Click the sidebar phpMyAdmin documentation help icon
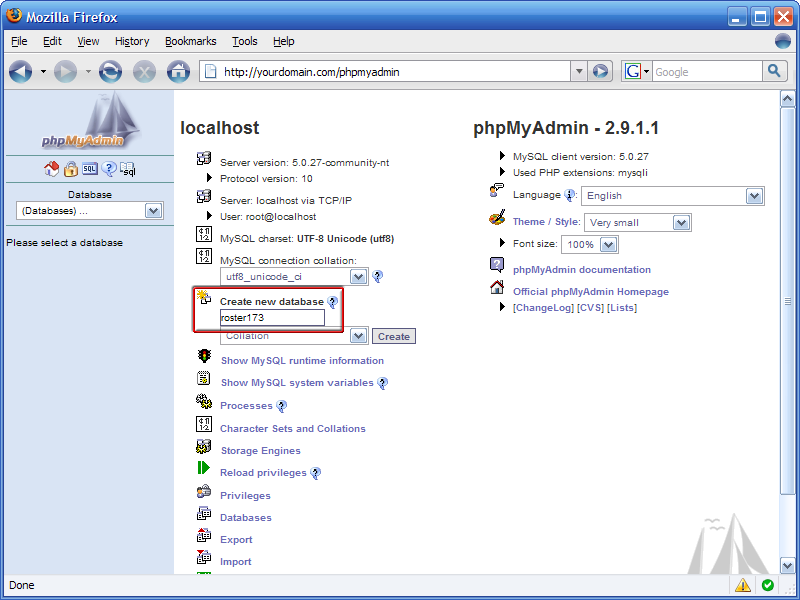Viewport: 800px width, 600px height. (x=109, y=169)
